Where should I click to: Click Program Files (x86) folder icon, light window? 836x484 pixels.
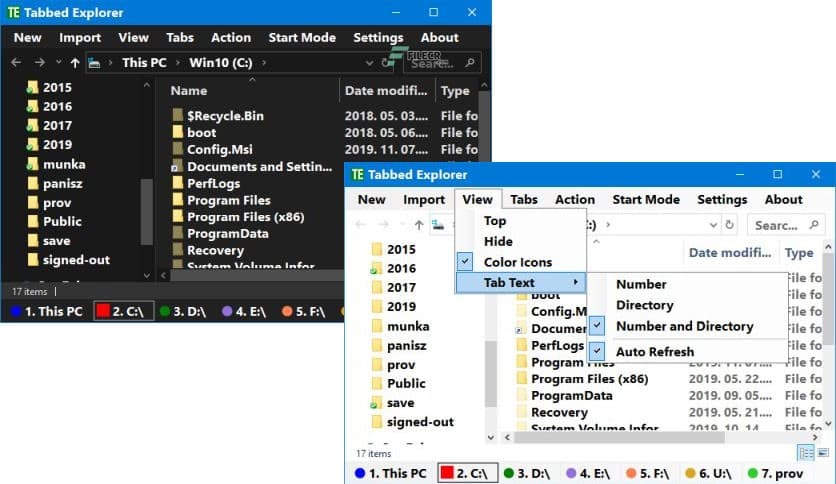(521, 378)
